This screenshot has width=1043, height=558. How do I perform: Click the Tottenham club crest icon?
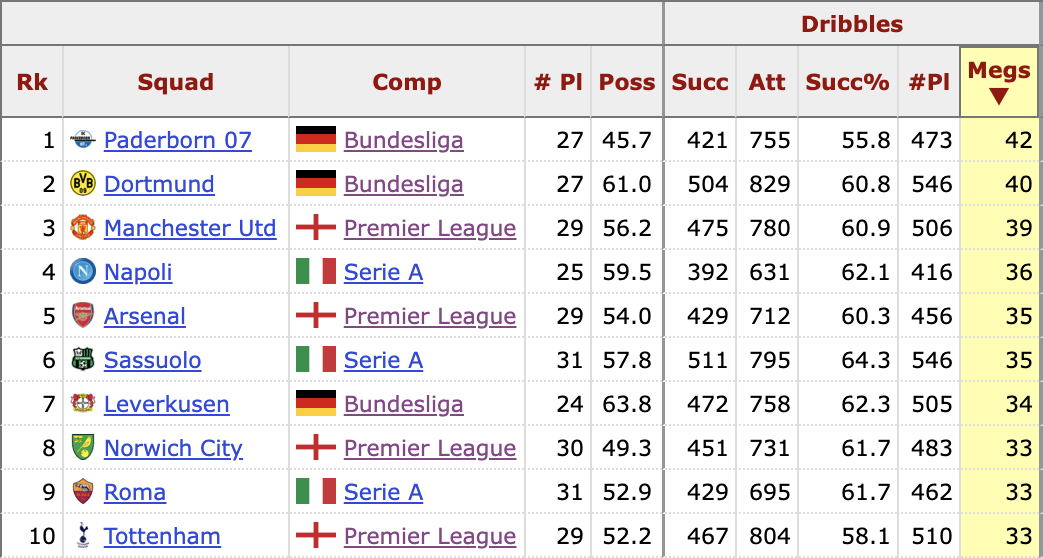[82, 536]
